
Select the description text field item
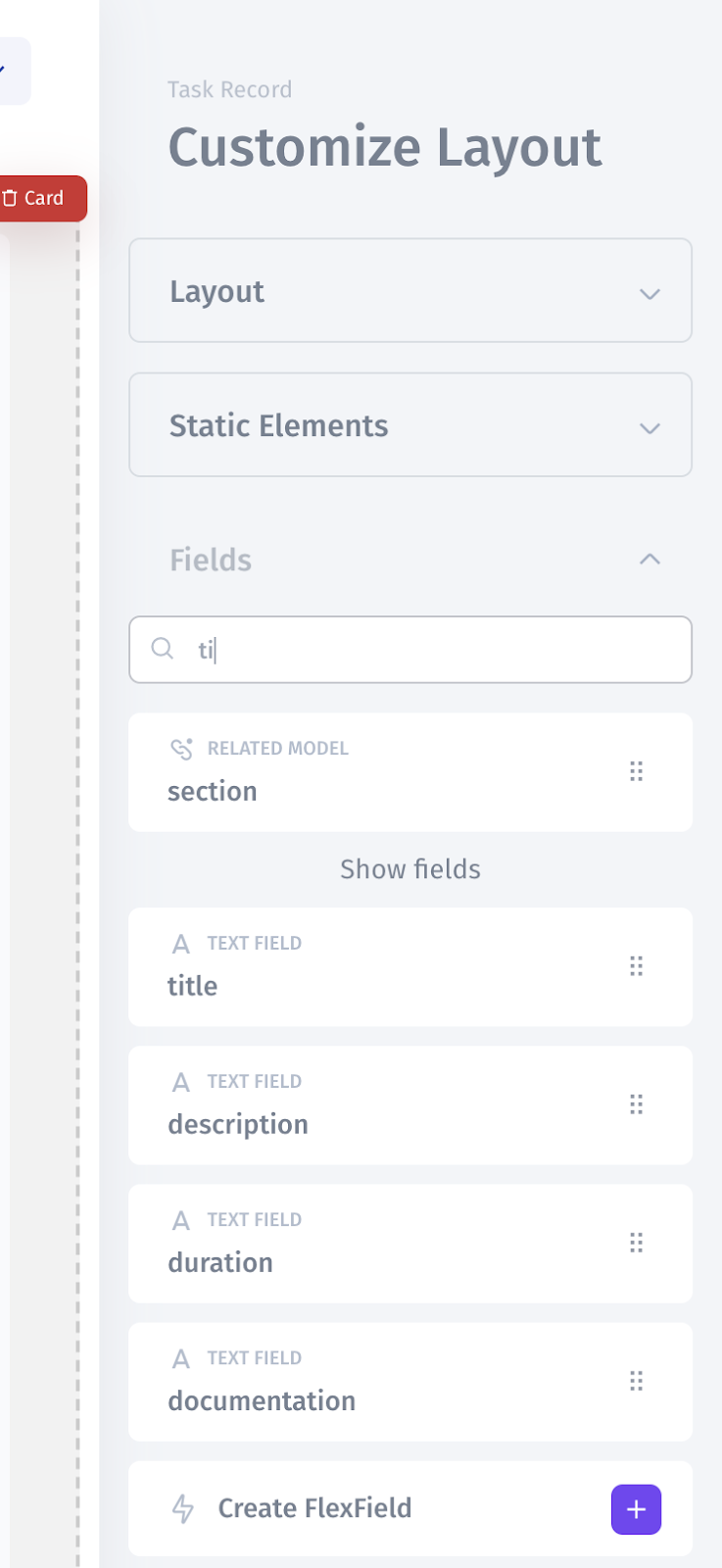click(x=372, y=1105)
